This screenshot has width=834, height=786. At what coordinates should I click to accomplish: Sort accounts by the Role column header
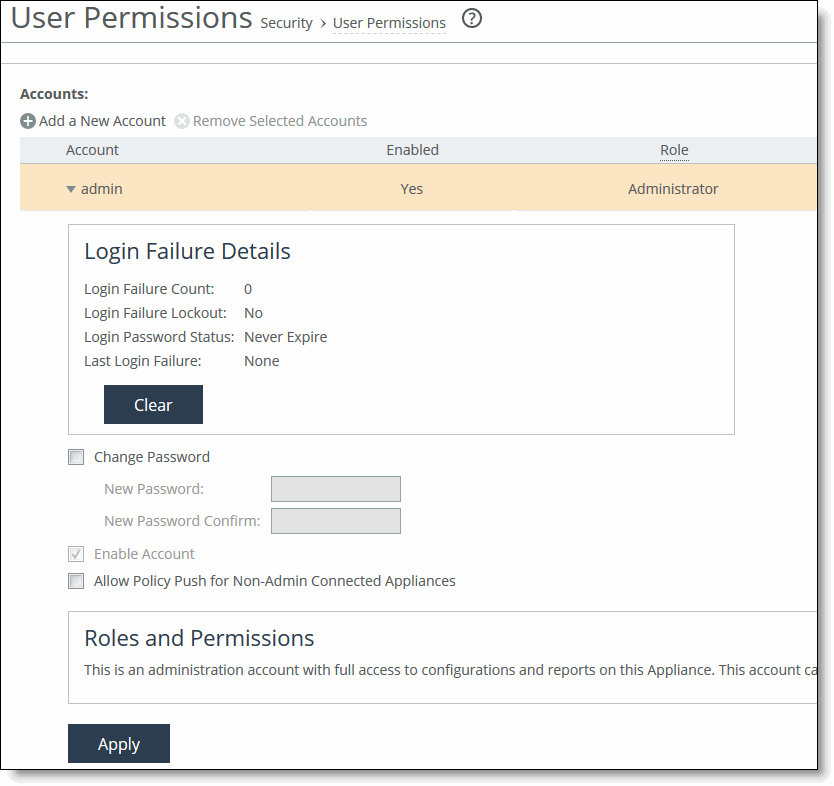point(674,150)
